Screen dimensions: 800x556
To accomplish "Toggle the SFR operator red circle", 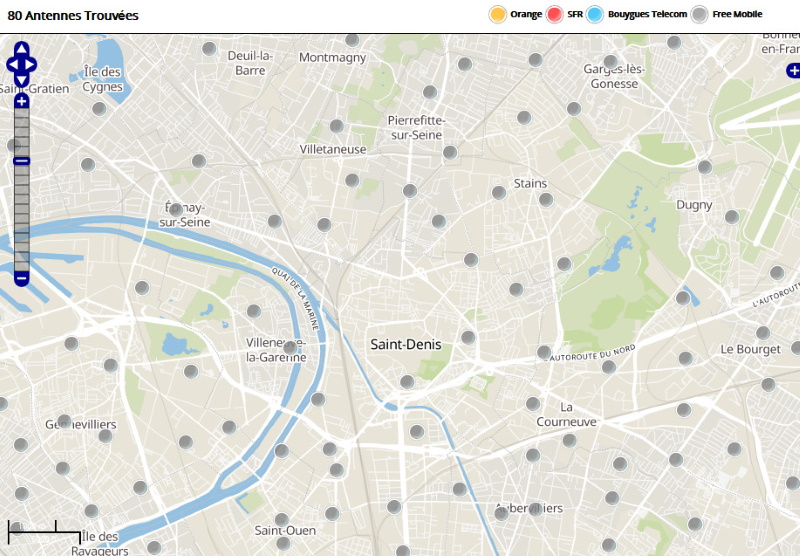I will [555, 14].
